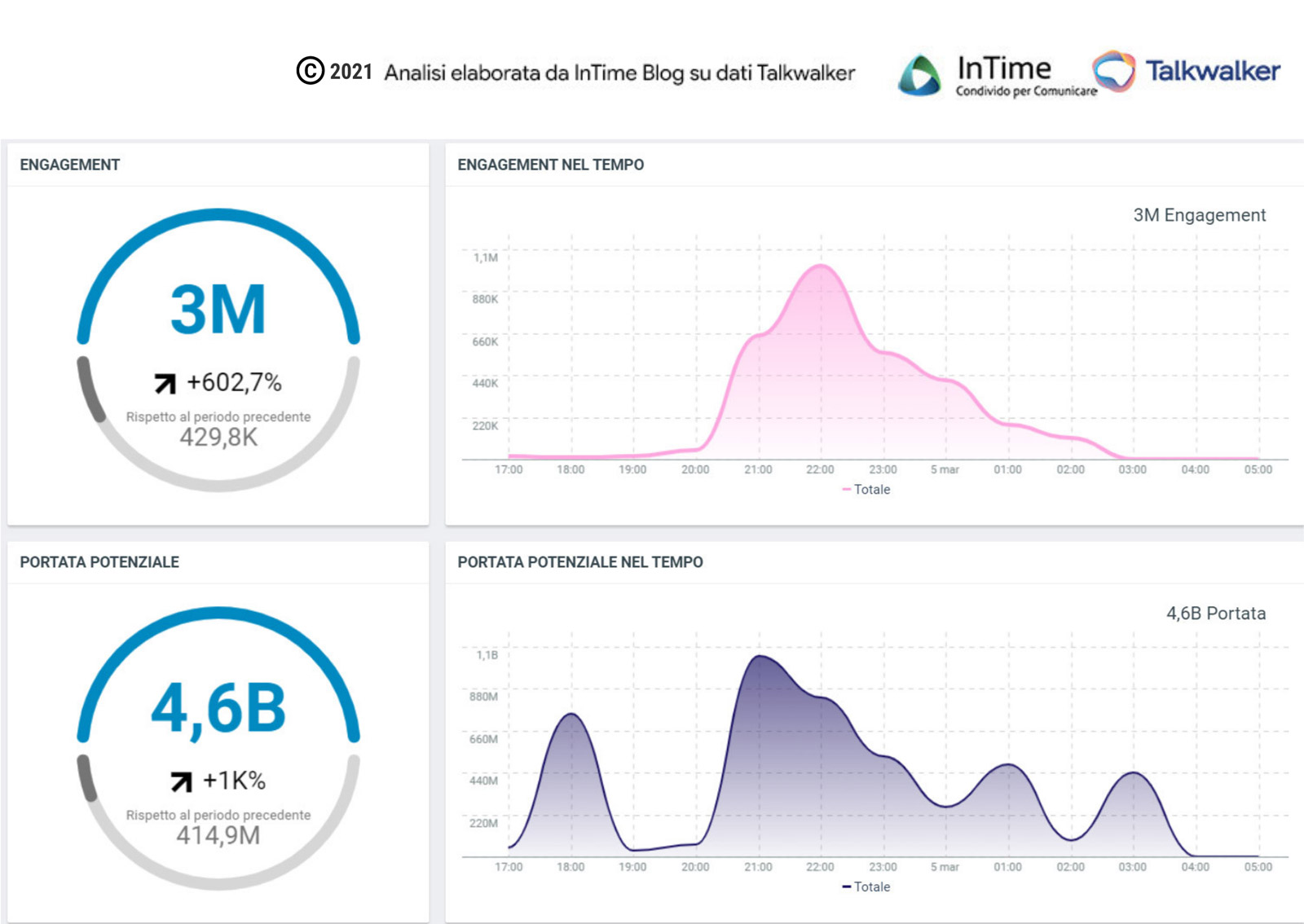
Task: Click the InTime brand name text
Action: click(x=1004, y=68)
